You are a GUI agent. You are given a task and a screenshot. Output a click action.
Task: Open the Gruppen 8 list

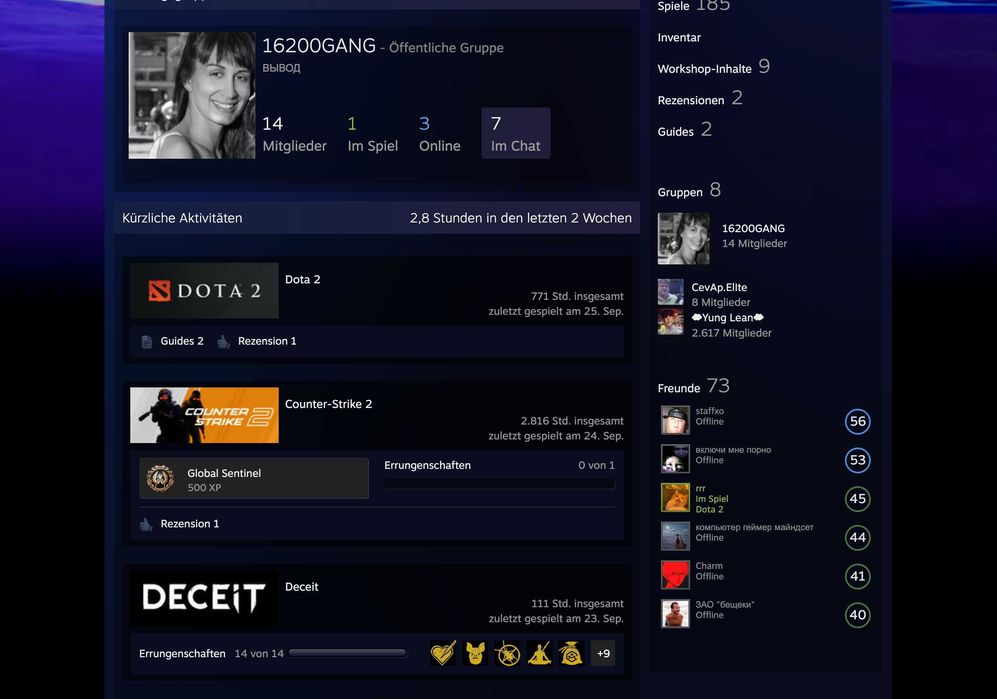coord(689,190)
